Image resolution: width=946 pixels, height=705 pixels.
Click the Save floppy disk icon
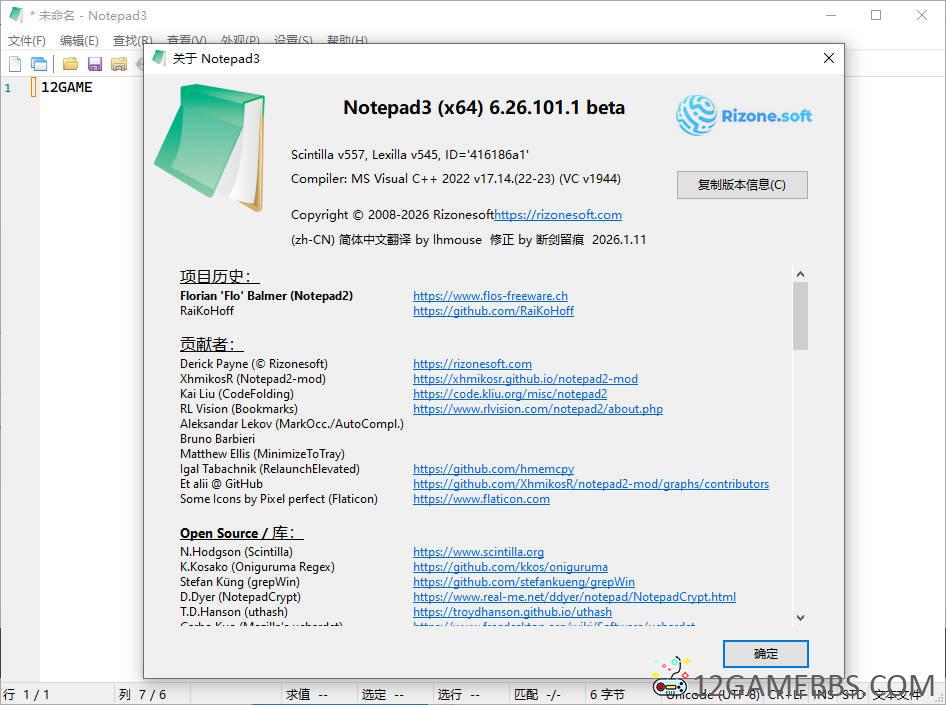(x=95, y=64)
